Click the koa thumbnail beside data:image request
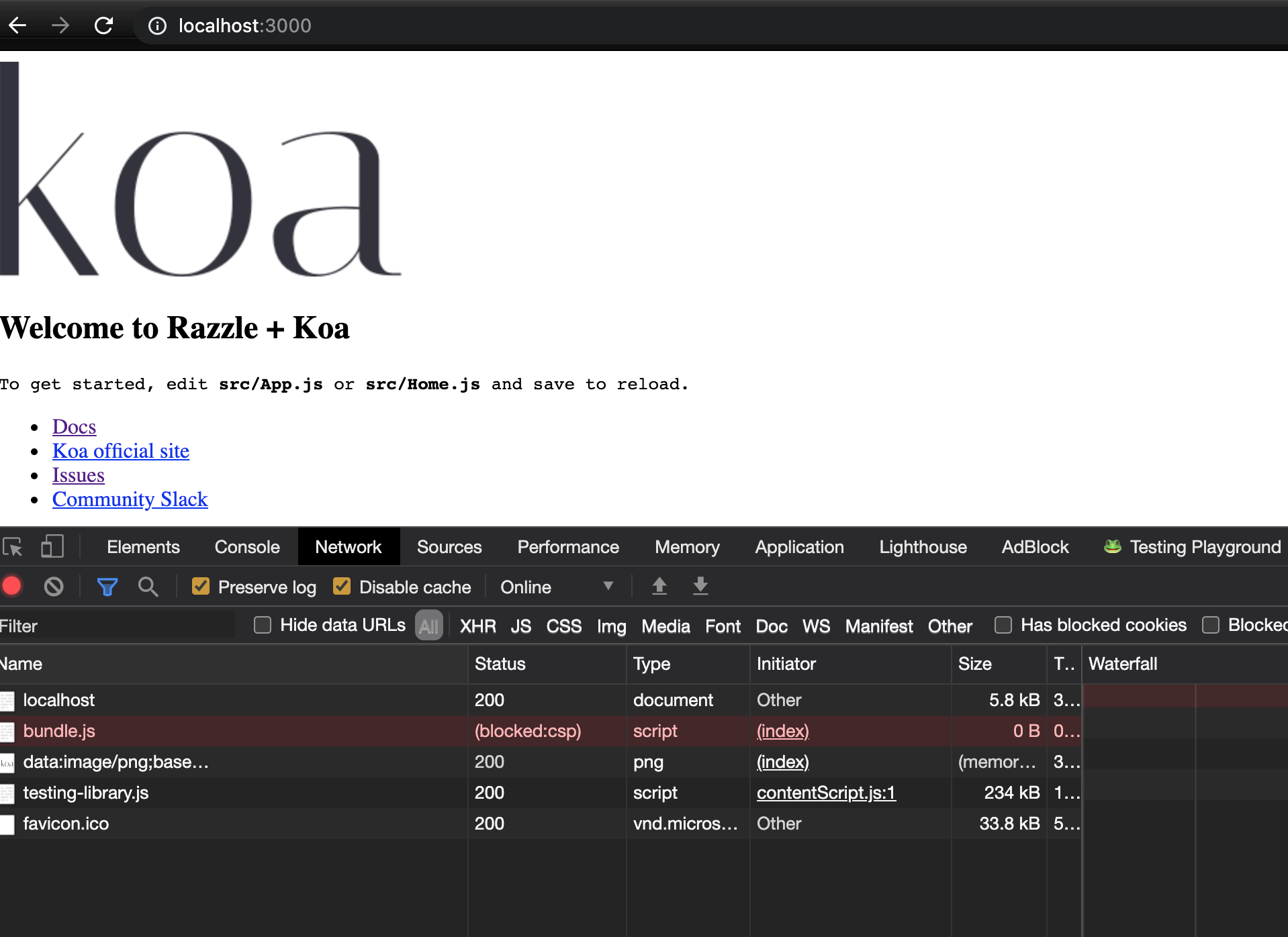 (7, 762)
